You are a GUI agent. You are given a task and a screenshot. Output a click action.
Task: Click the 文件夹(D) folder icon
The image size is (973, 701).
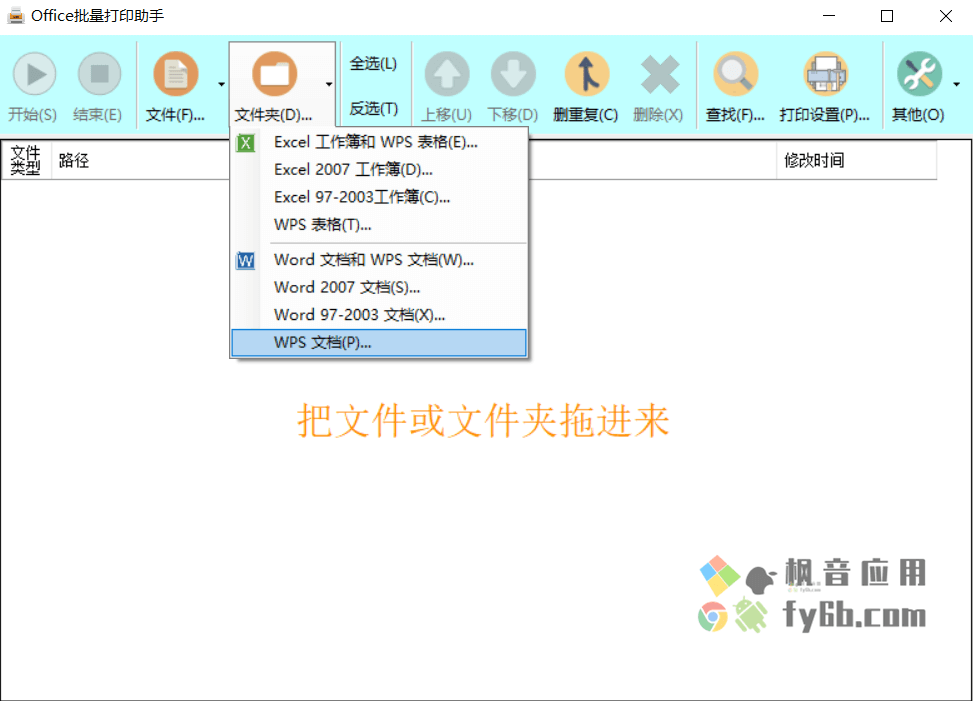pos(274,74)
